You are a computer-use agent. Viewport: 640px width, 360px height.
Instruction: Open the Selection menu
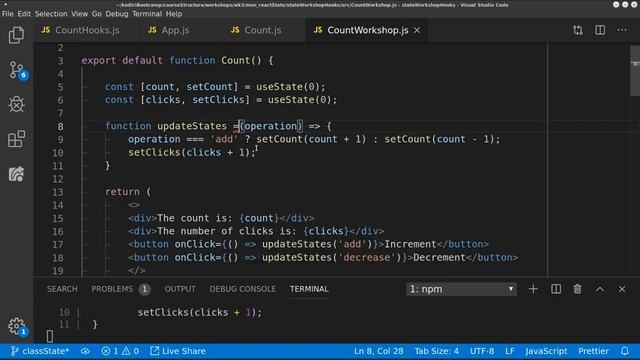click(x=51, y=13)
